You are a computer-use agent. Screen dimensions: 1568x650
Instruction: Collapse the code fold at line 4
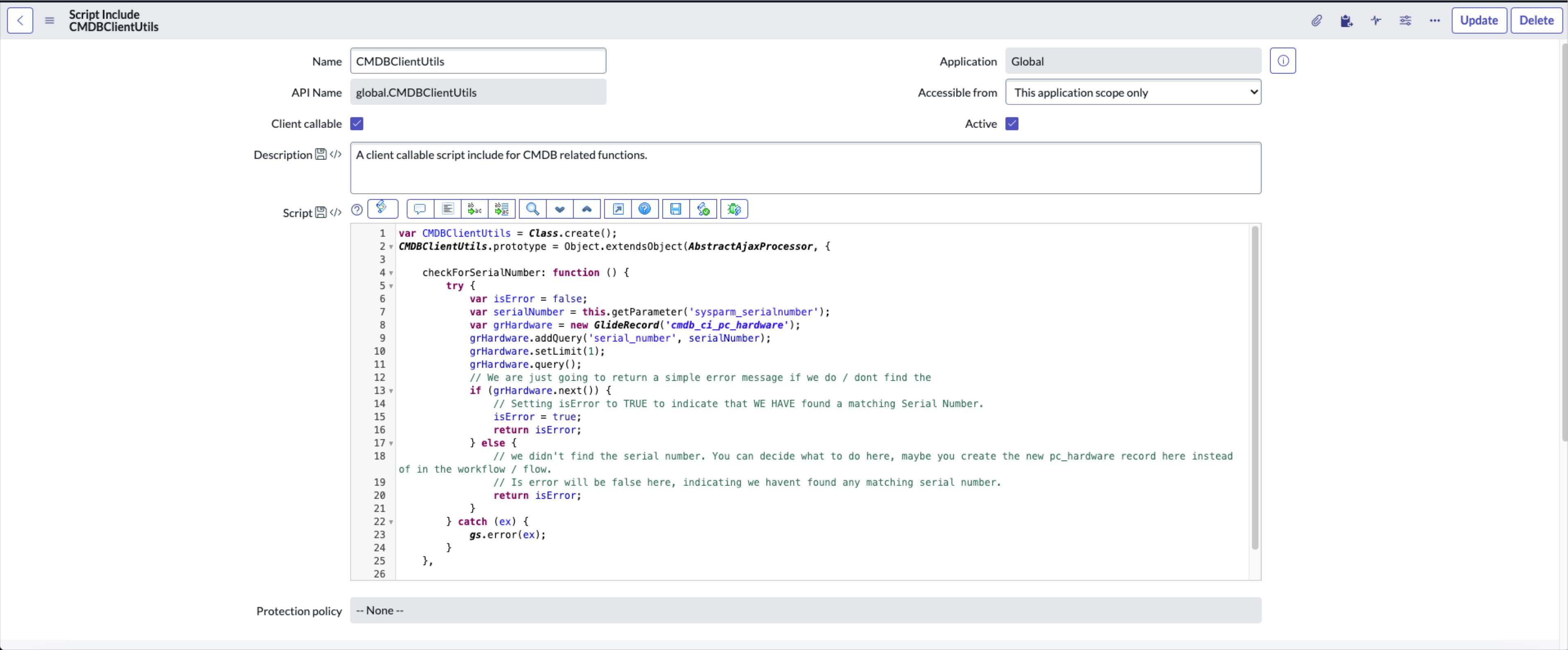coord(391,273)
